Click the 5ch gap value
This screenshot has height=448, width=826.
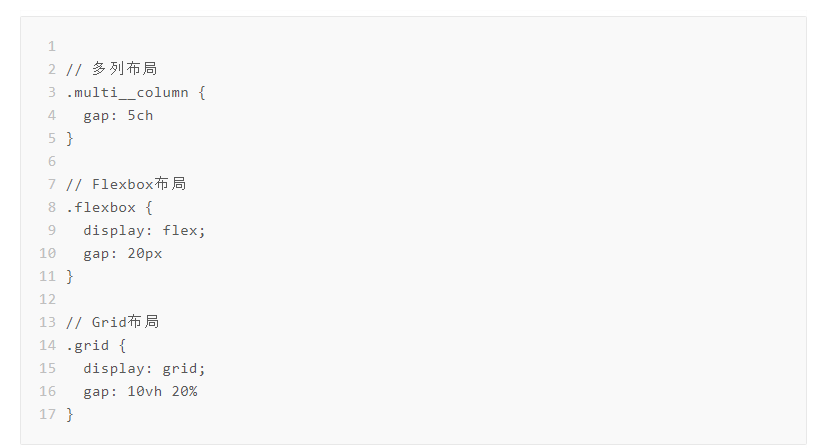point(140,115)
